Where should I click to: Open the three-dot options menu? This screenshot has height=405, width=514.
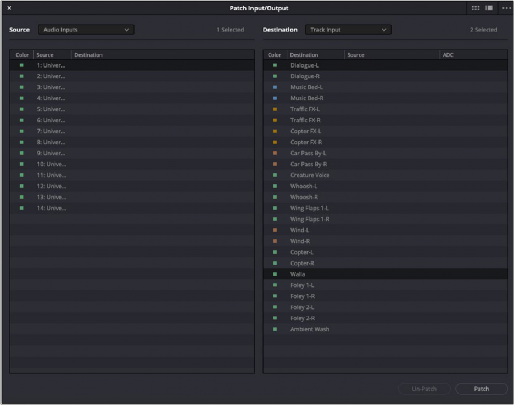506,8
